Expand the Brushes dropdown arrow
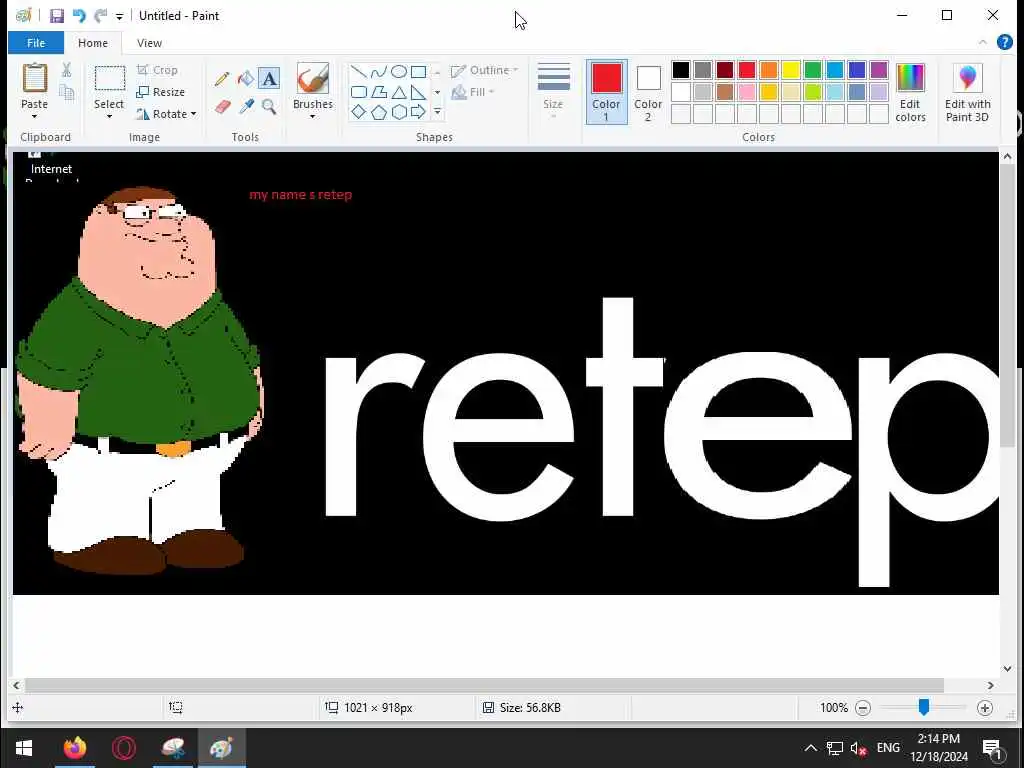Image resolution: width=1024 pixels, height=768 pixels. coord(312,117)
